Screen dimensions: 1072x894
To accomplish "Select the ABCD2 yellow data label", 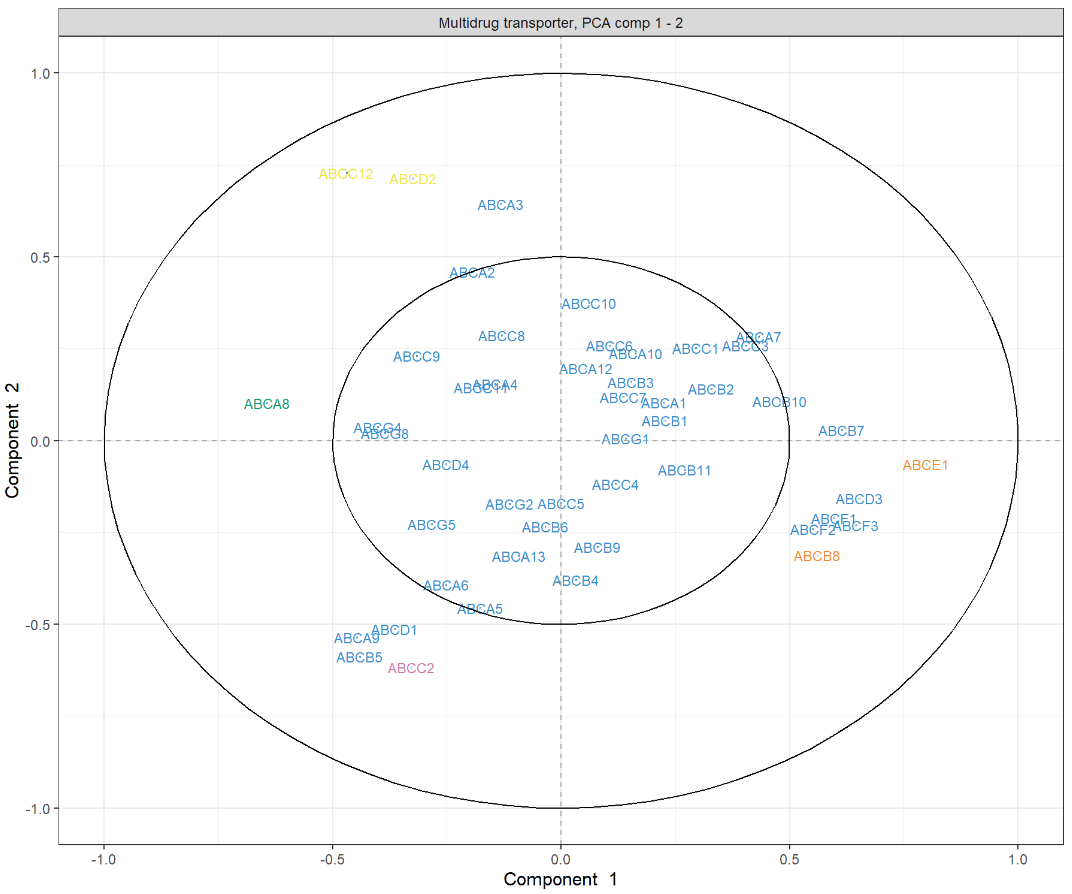I will point(412,180).
